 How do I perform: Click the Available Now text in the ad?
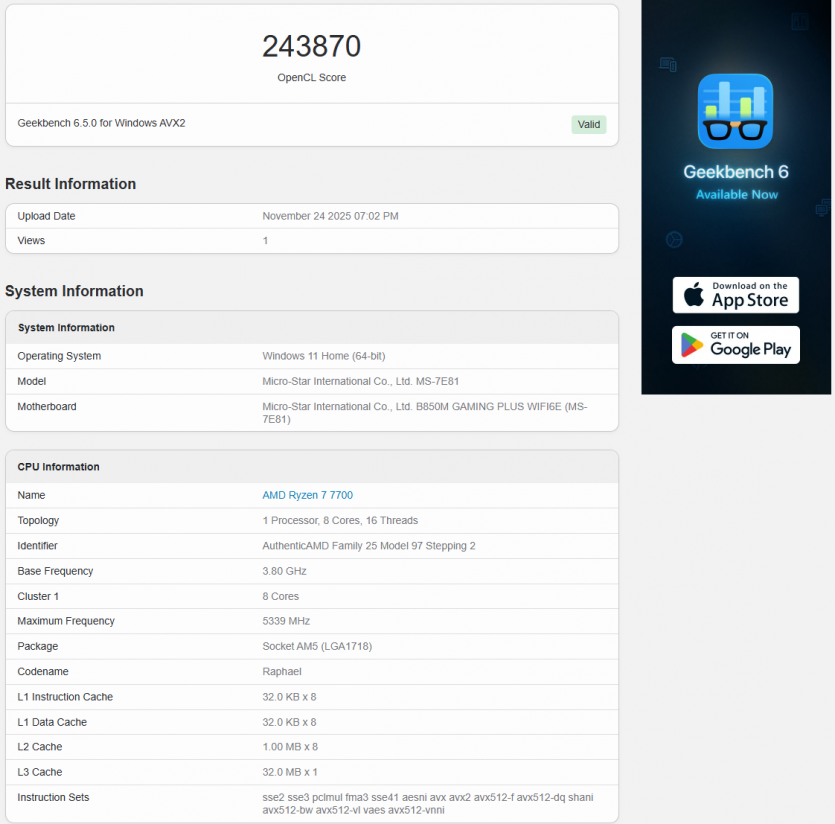[736, 194]
